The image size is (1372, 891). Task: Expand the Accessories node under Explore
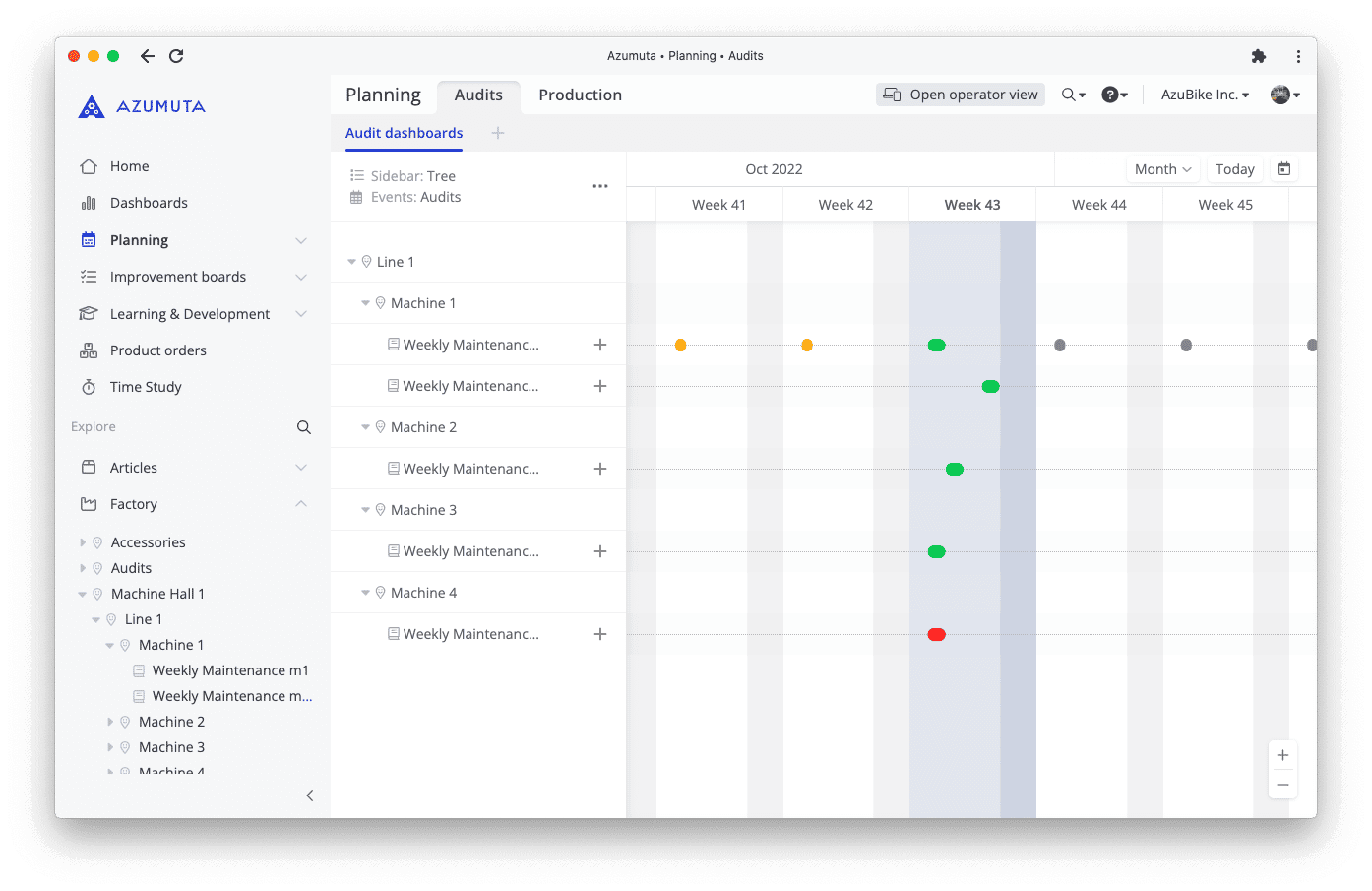[83, 541]
